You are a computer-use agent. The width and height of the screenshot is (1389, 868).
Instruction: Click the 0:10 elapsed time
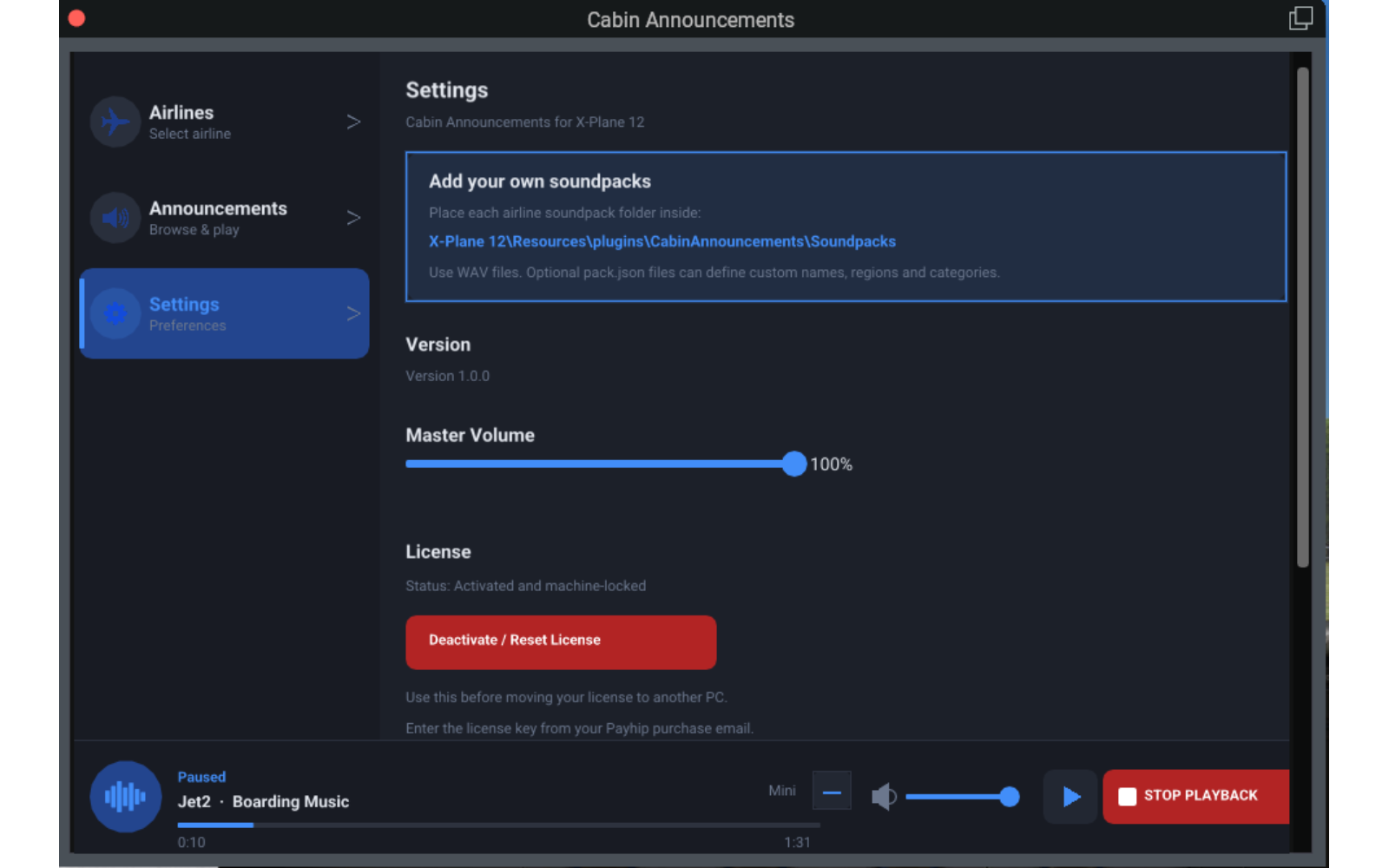191,842
